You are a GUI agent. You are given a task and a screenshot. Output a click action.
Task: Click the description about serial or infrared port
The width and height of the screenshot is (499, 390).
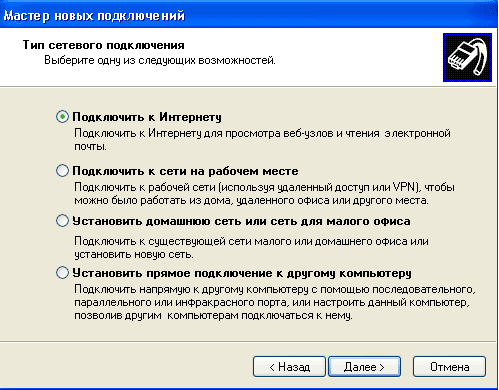coord(275,302)
